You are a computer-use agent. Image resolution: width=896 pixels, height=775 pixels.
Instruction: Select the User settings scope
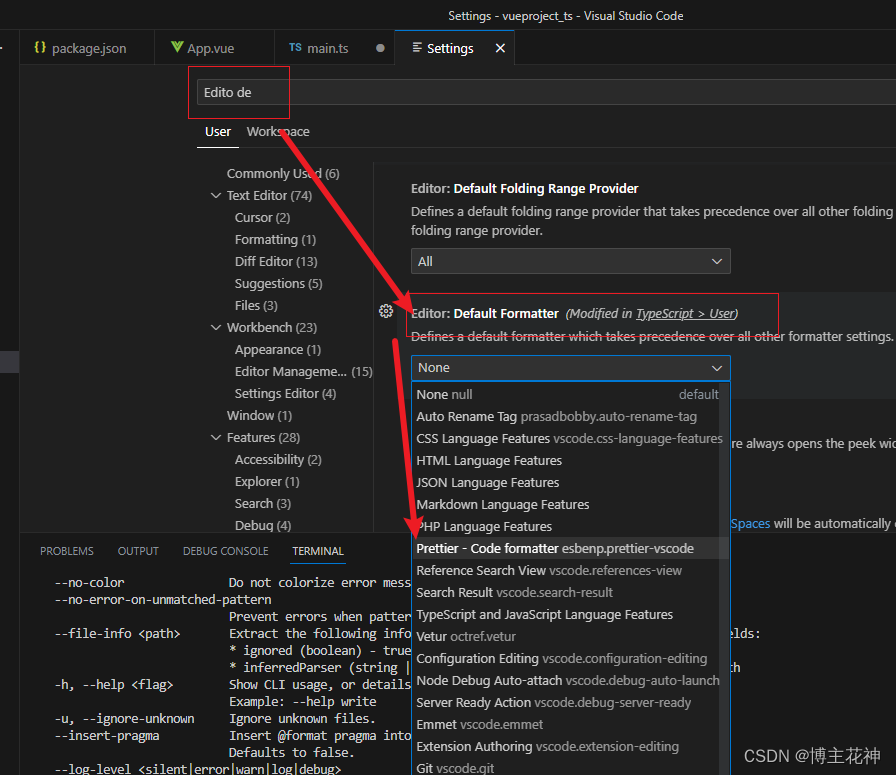pyautogui.click(x=218, y=131)
